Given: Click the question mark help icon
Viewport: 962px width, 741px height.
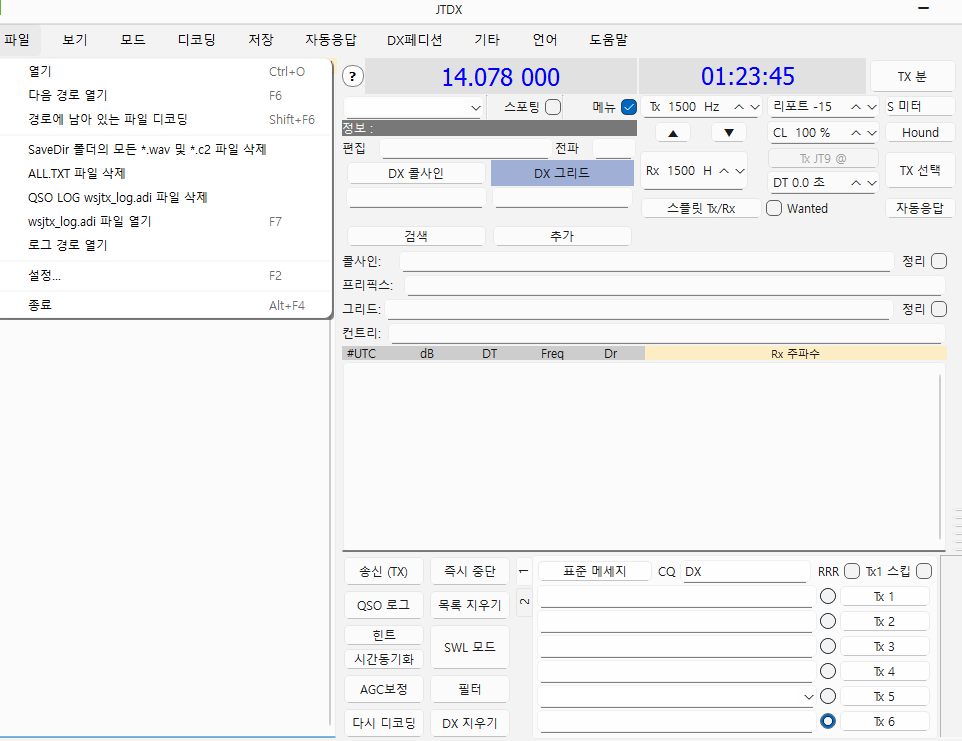Looking at the screenshot, I should (x=352, y=77).
